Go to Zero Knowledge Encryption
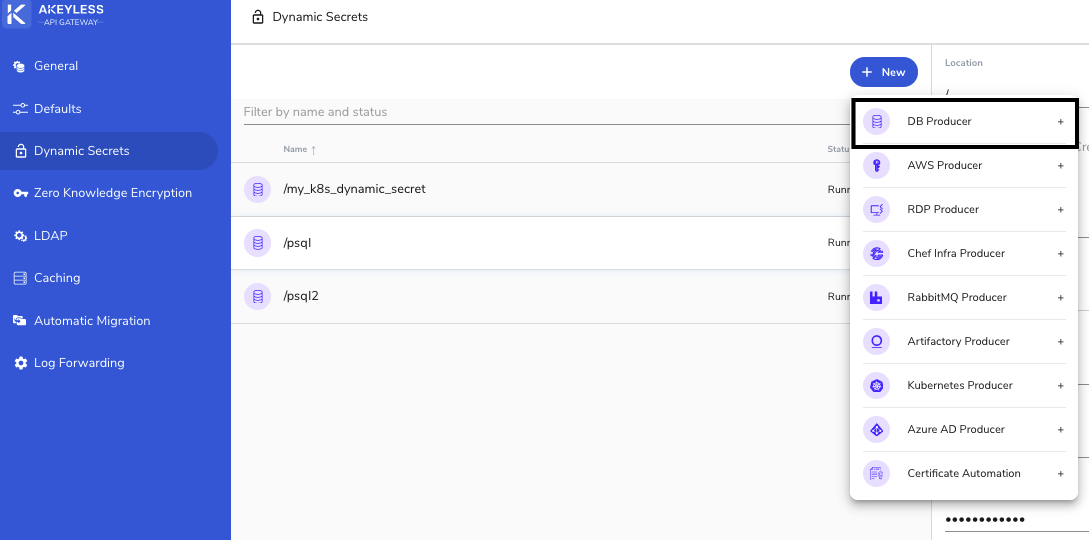The image size is (1089, 540). (109, 193)
